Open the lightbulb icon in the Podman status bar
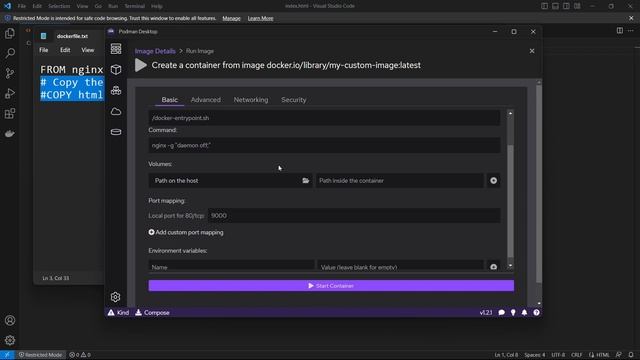The image size is (640, 360). tap(513, 313)
